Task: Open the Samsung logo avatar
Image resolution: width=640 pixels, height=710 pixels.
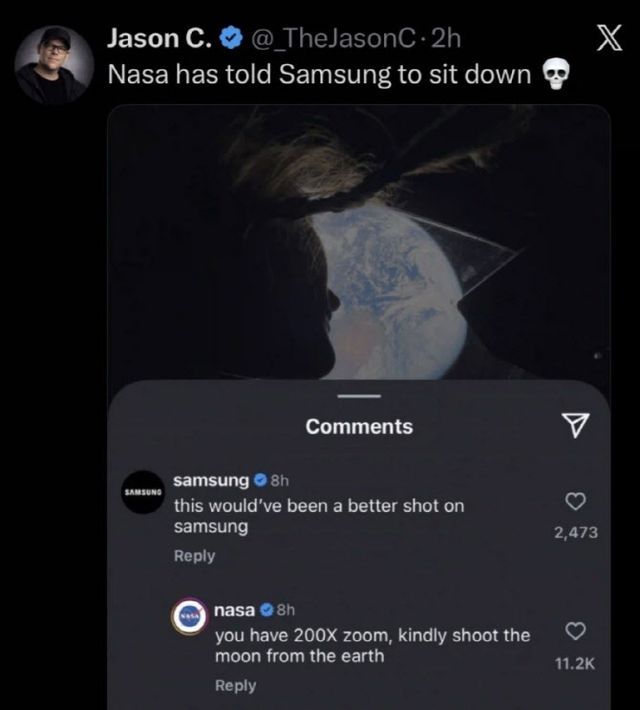Action: pos(141,492)
